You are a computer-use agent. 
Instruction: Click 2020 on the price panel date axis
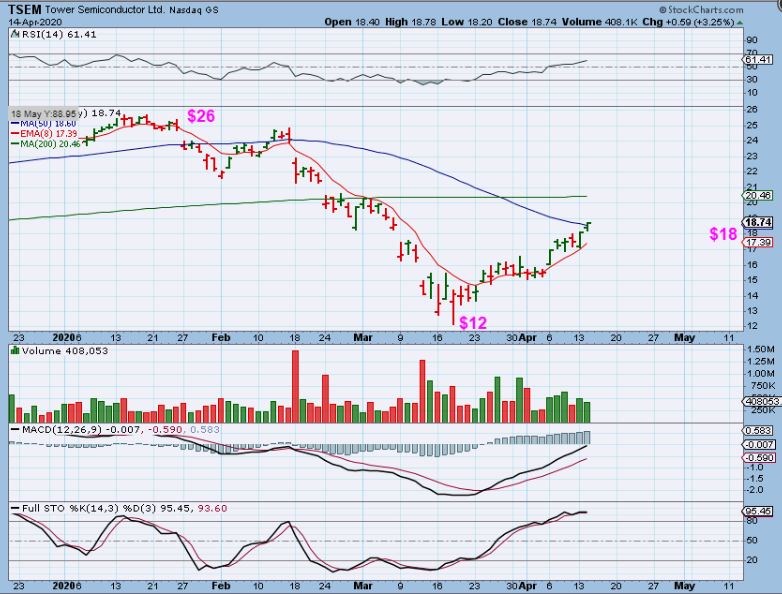64,338
